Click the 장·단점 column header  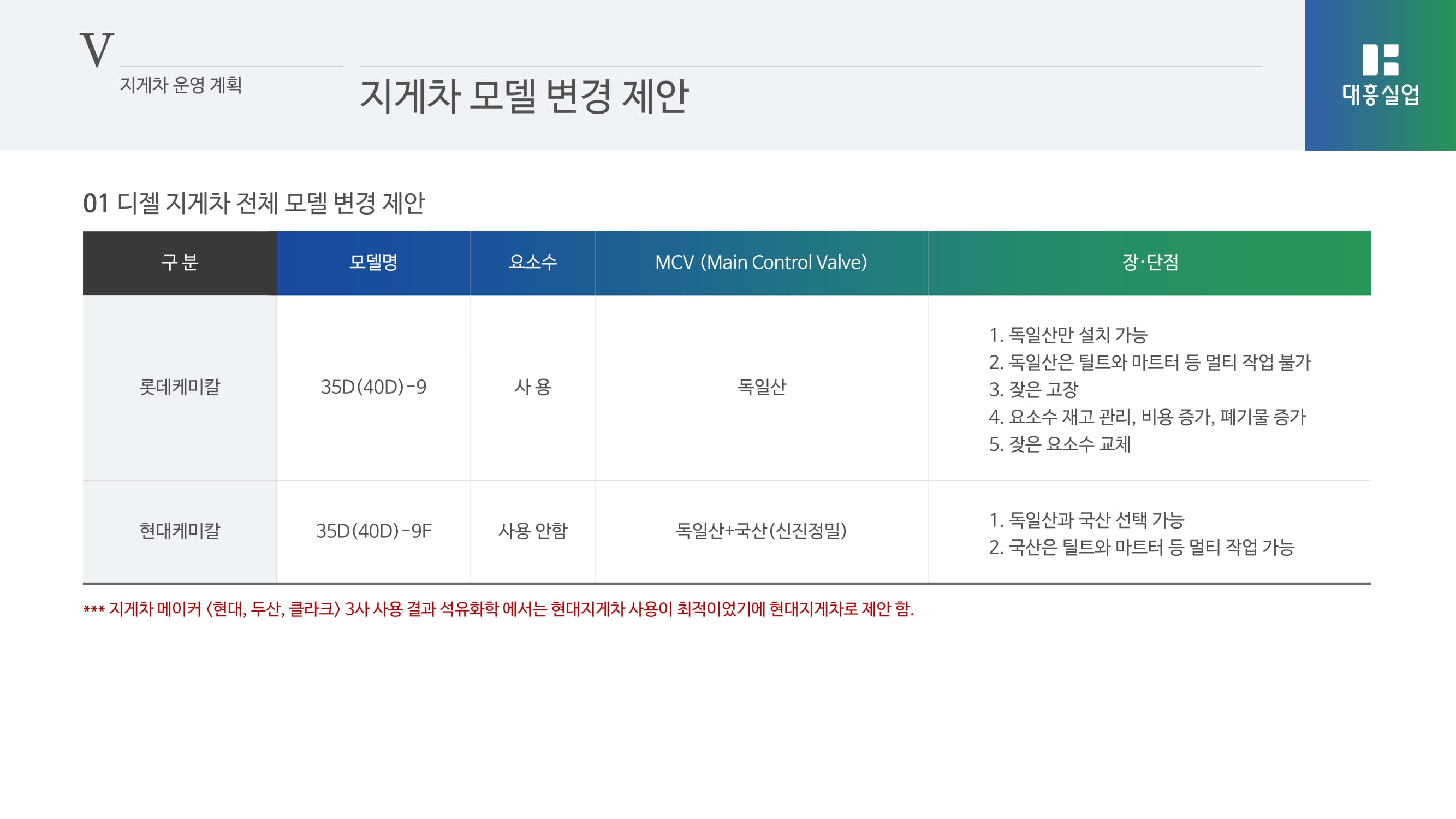[x=1150, y=263]
